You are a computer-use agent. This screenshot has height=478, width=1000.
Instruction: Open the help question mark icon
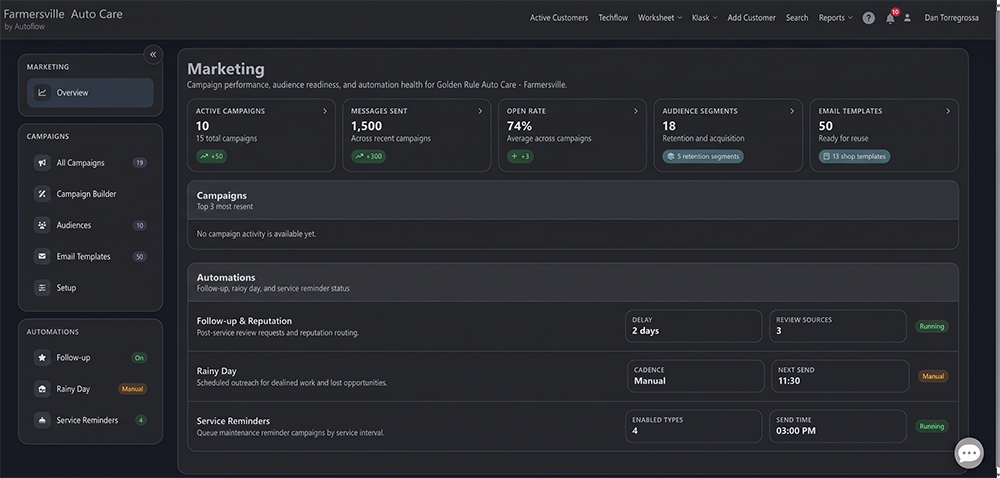(x=869, y=18)
